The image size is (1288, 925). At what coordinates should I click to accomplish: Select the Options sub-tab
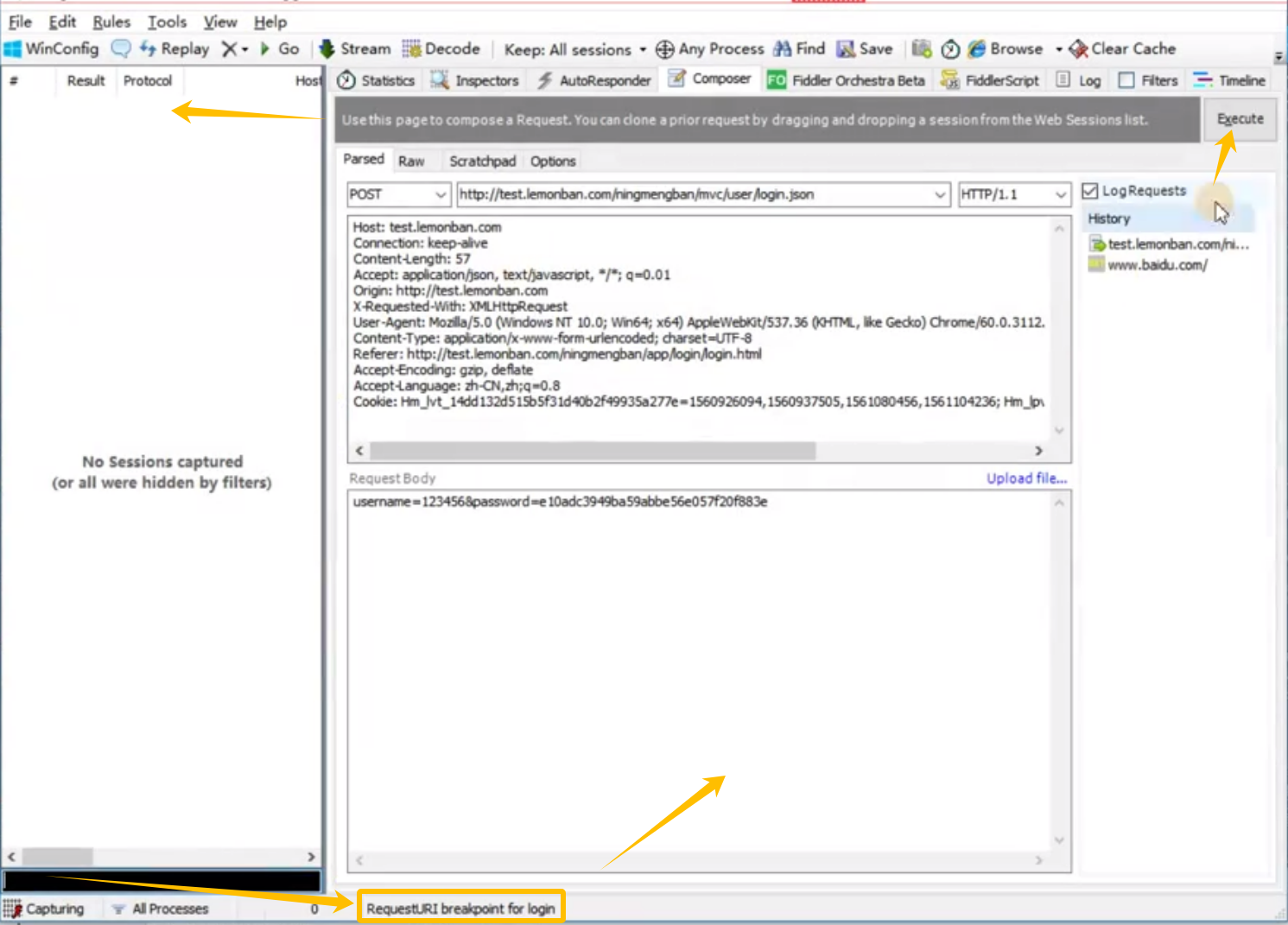pyautogui.click(x=553, y=162)
